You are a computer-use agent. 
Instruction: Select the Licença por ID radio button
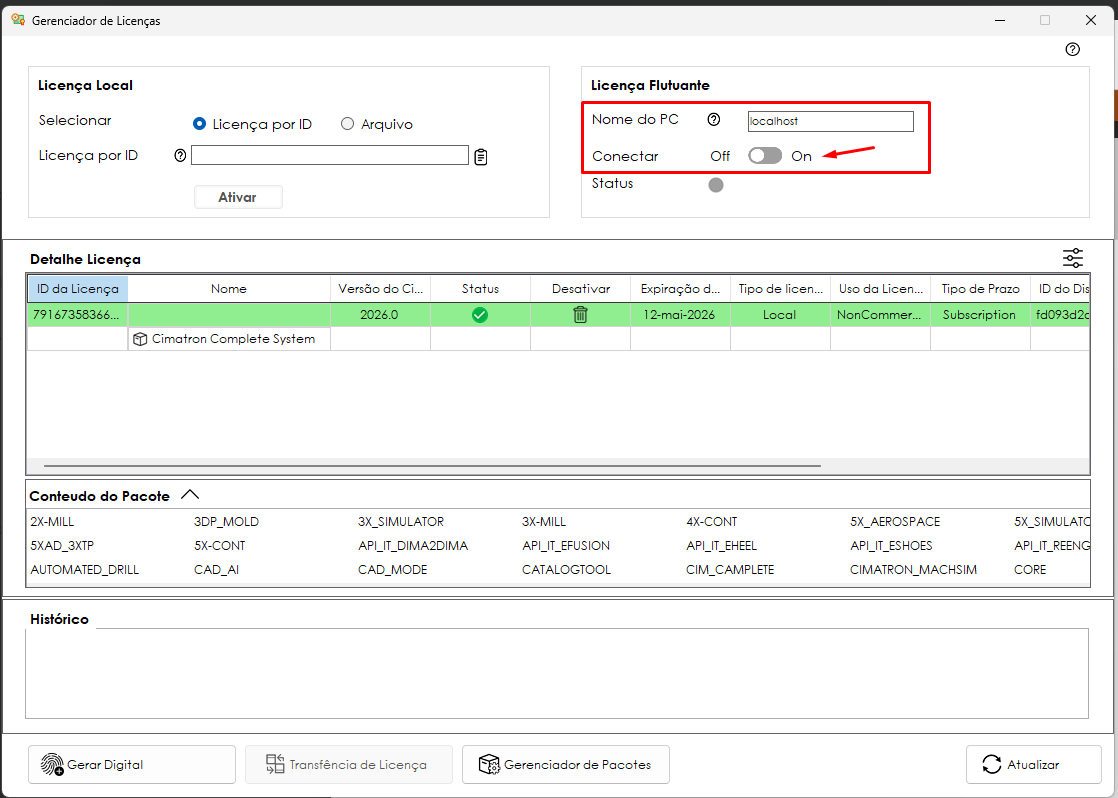200,124
